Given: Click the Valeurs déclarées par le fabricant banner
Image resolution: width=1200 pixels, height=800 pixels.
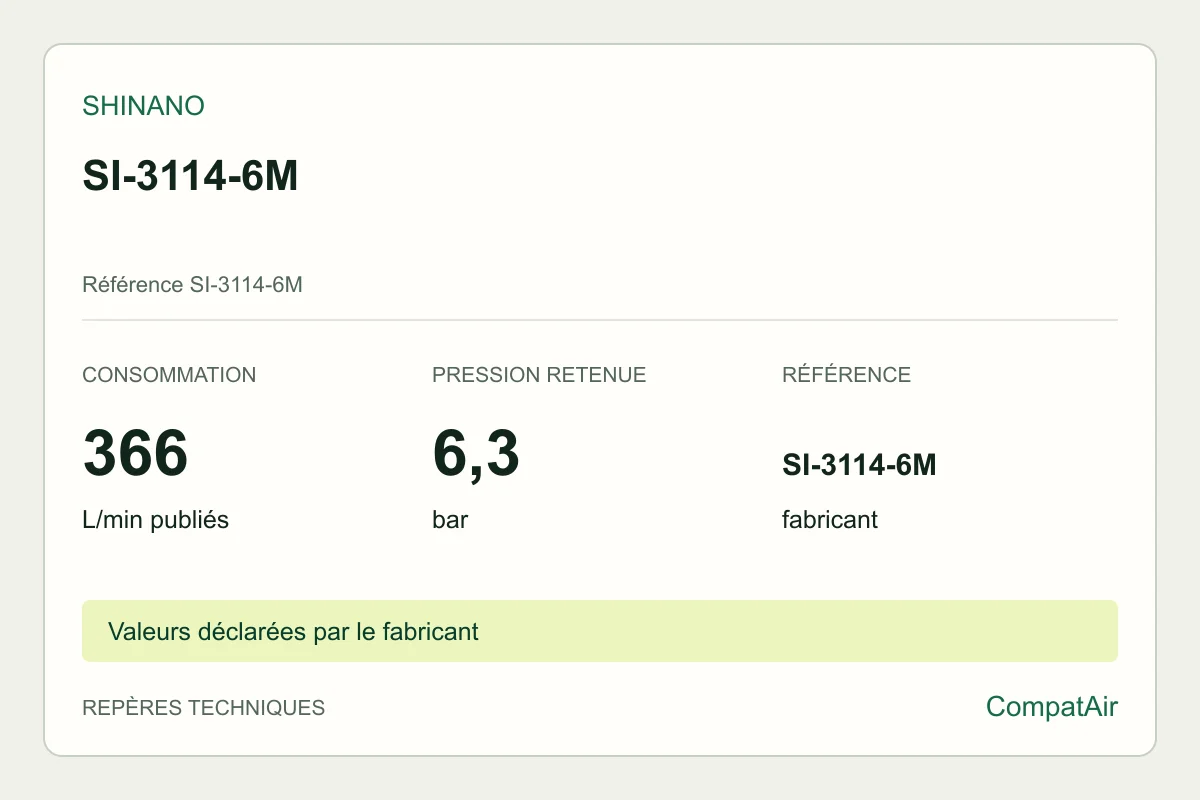Looking at the screenshot, I should coord(293,632).
